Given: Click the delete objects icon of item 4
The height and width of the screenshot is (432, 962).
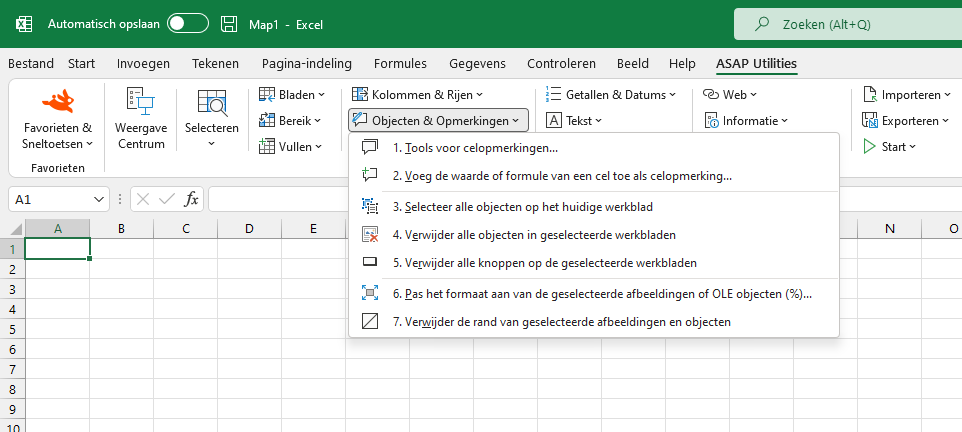Looking at the screenshot, I should (x=370, y=235).
